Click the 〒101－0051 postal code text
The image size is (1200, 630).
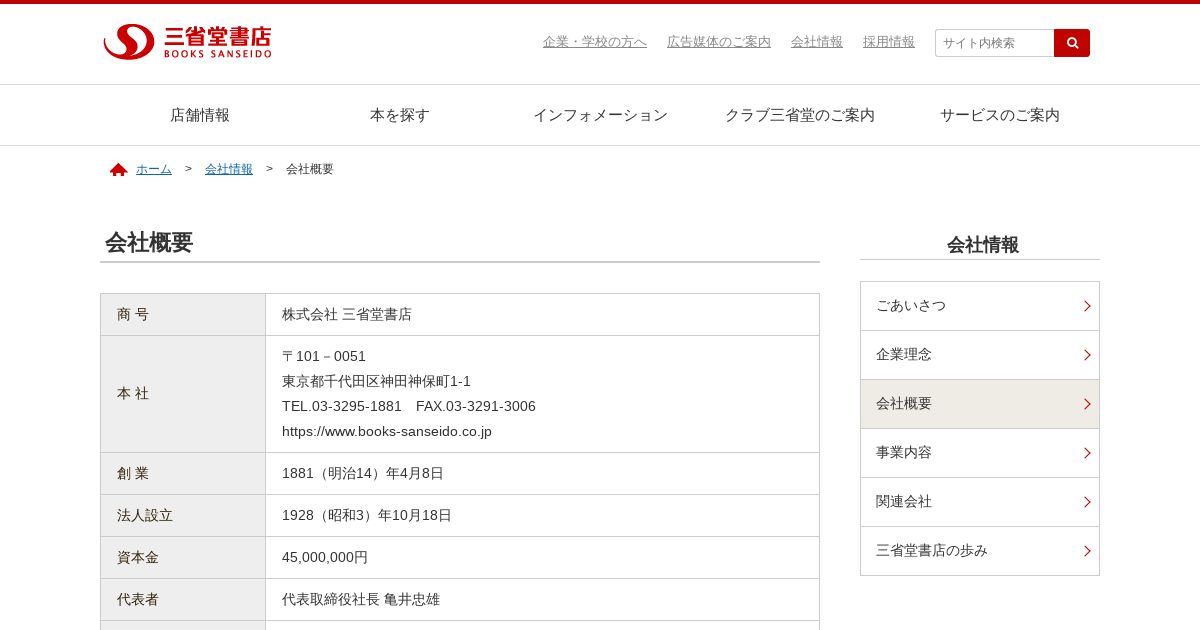point(324,356)
